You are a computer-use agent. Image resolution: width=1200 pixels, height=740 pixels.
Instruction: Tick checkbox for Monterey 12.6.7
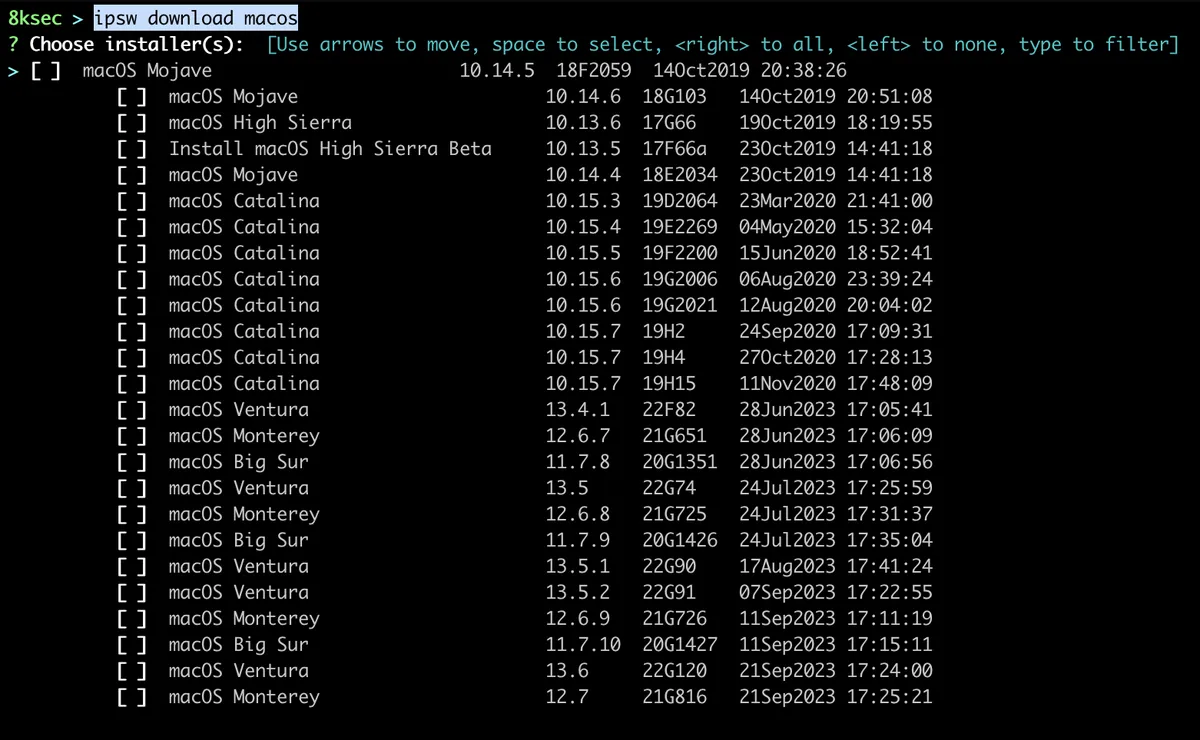[x=133, y=436]
